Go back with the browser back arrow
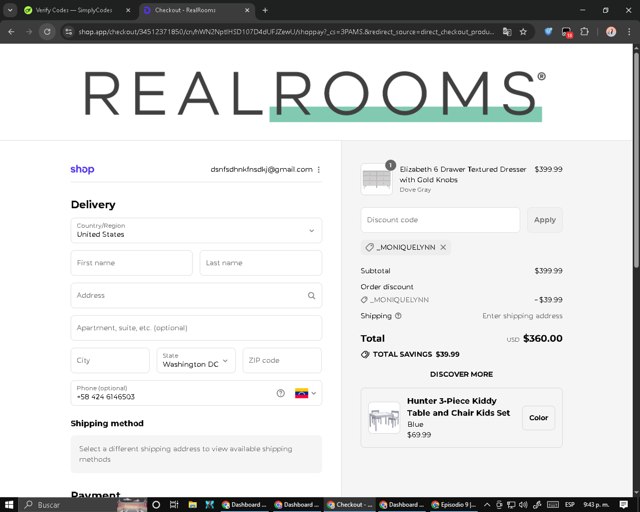 pos(11,32)
